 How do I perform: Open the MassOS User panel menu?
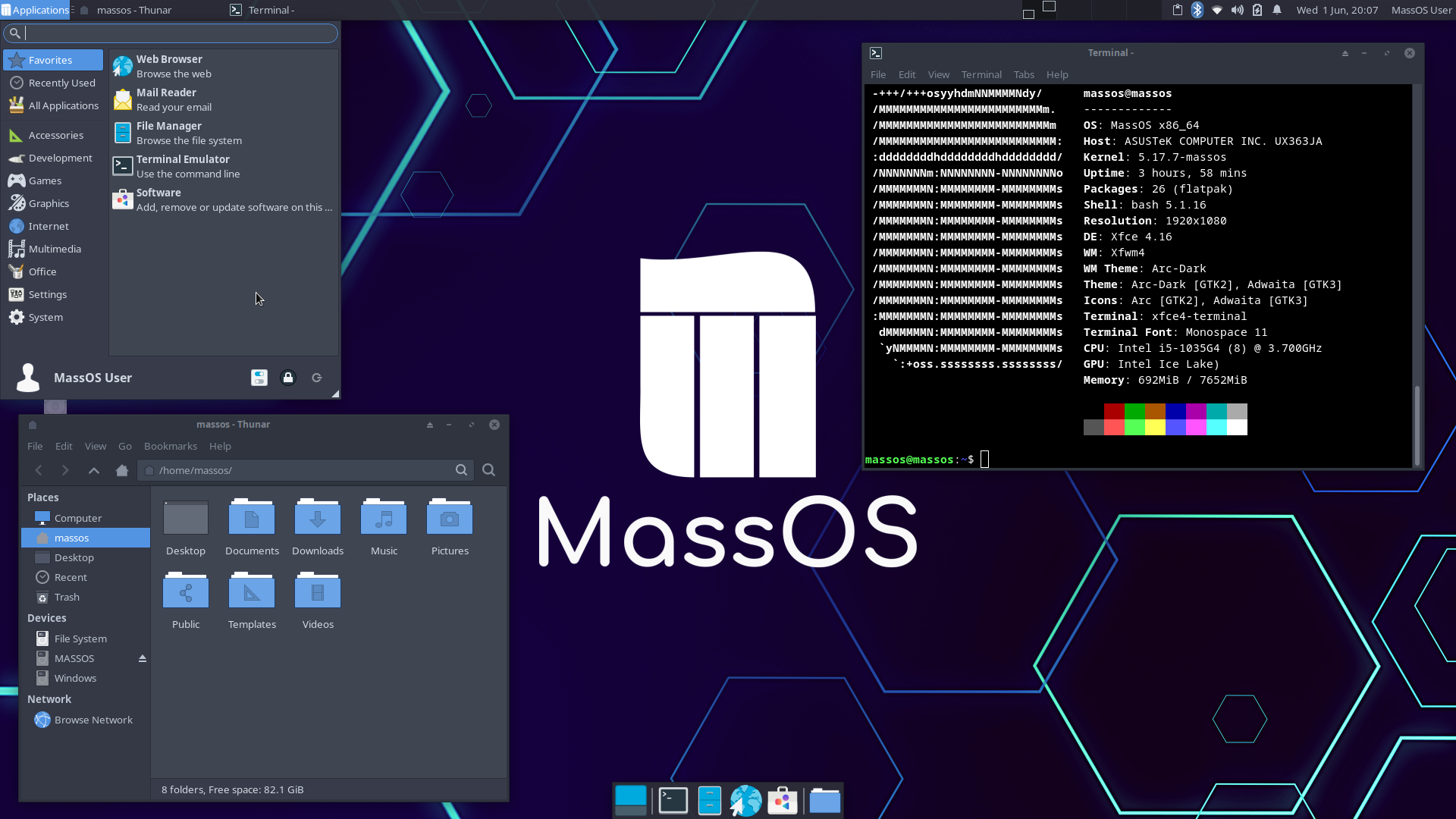(x=1421, y=10)
